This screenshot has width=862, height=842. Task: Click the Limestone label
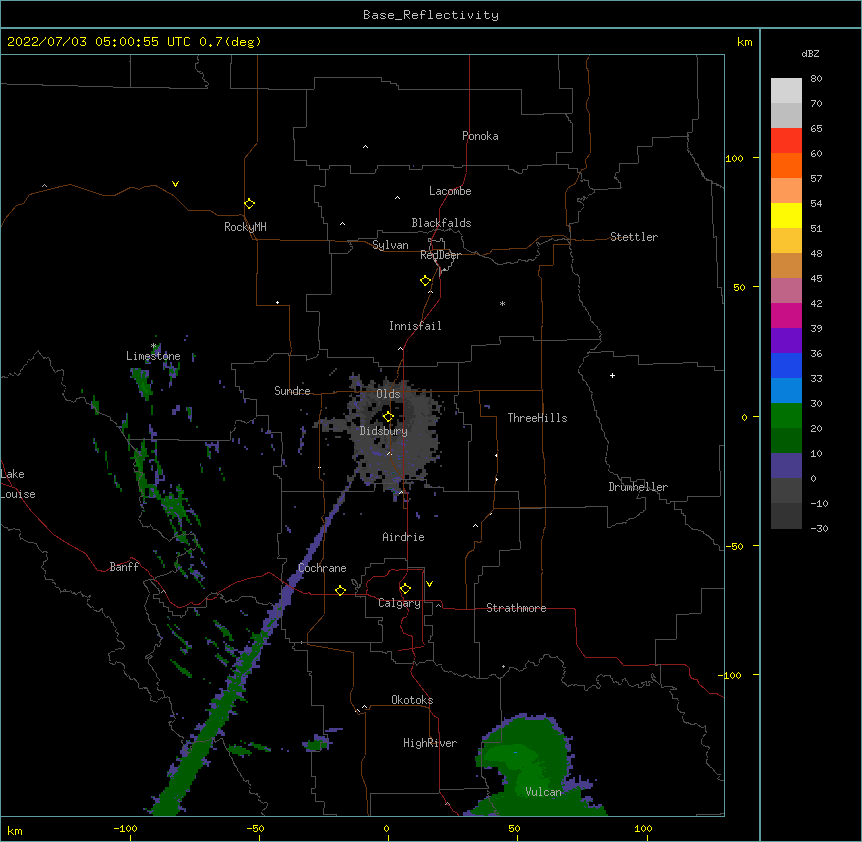click(x=153, y=356)
